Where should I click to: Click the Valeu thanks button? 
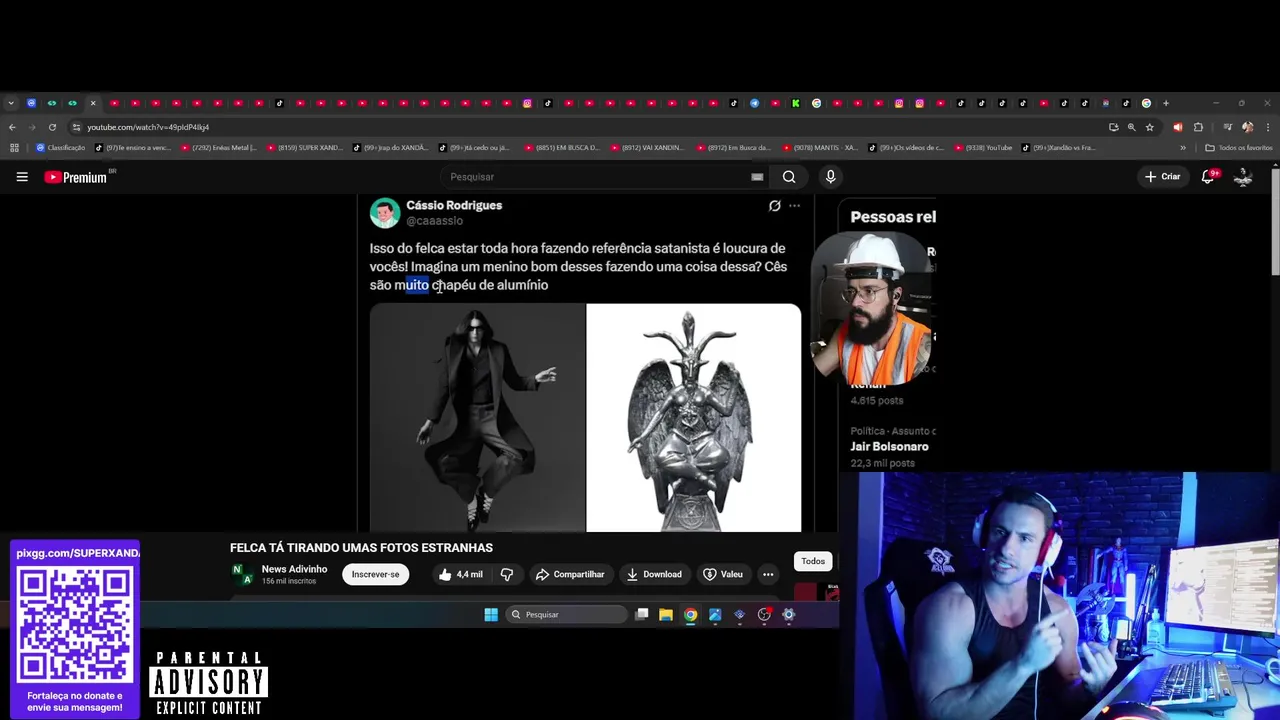coord(723,574)
